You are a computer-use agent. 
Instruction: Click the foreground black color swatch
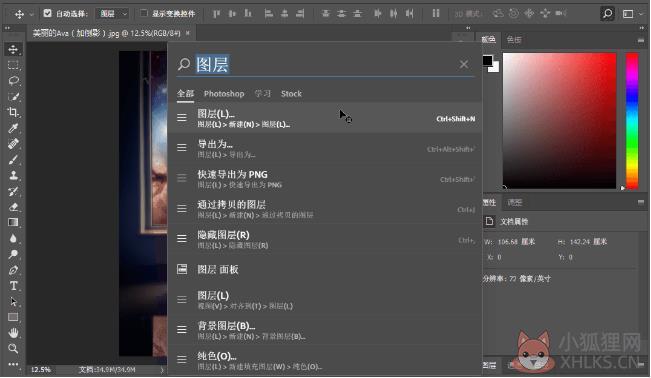click(487, 61)
